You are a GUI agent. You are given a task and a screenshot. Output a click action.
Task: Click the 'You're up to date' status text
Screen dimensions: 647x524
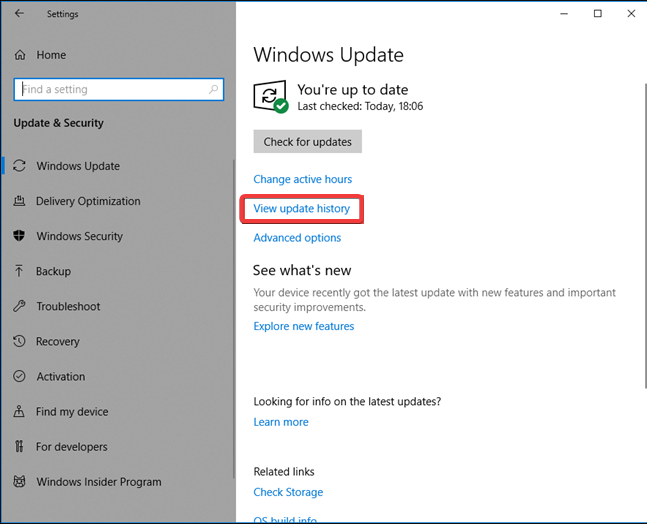coord(353,90)
